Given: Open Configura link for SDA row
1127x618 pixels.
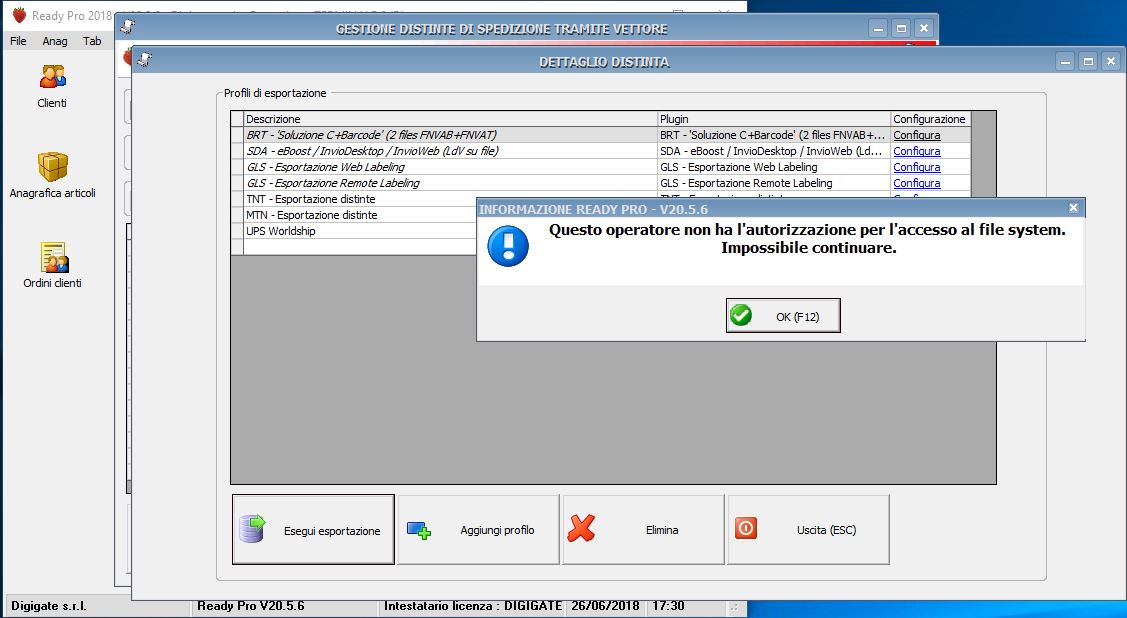Looking at the screenshot, I should coord(916,151).
